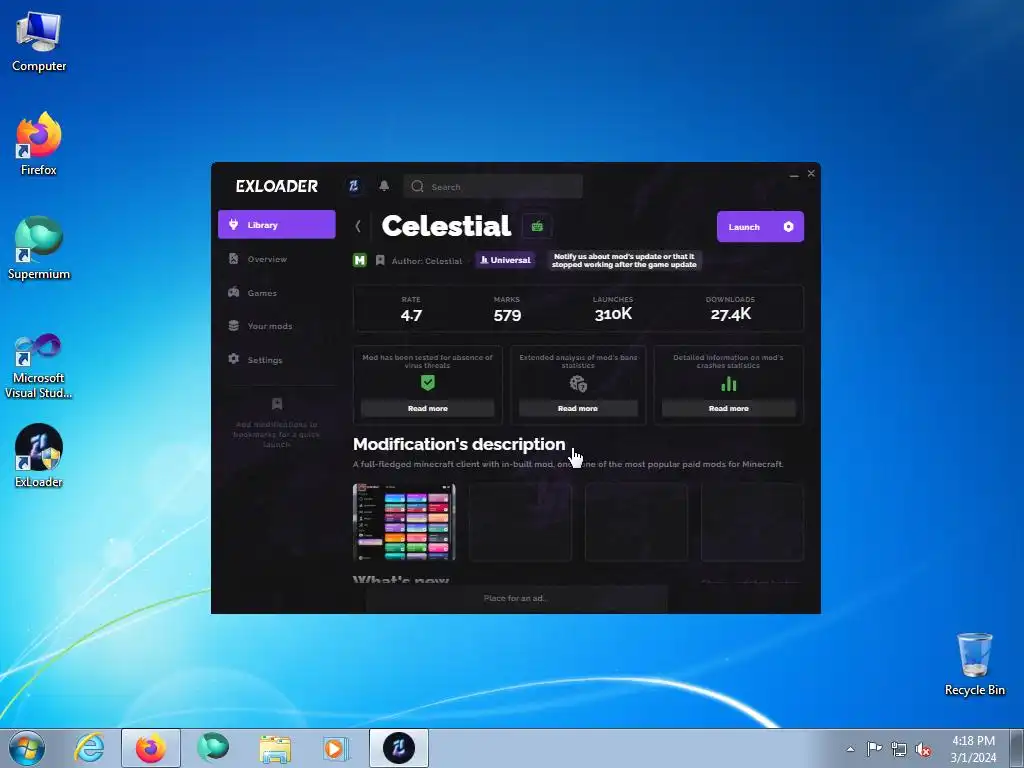Focus the Search field
Image resolution: width=1024 pixels, height=768 pixels.
point(493,187)
